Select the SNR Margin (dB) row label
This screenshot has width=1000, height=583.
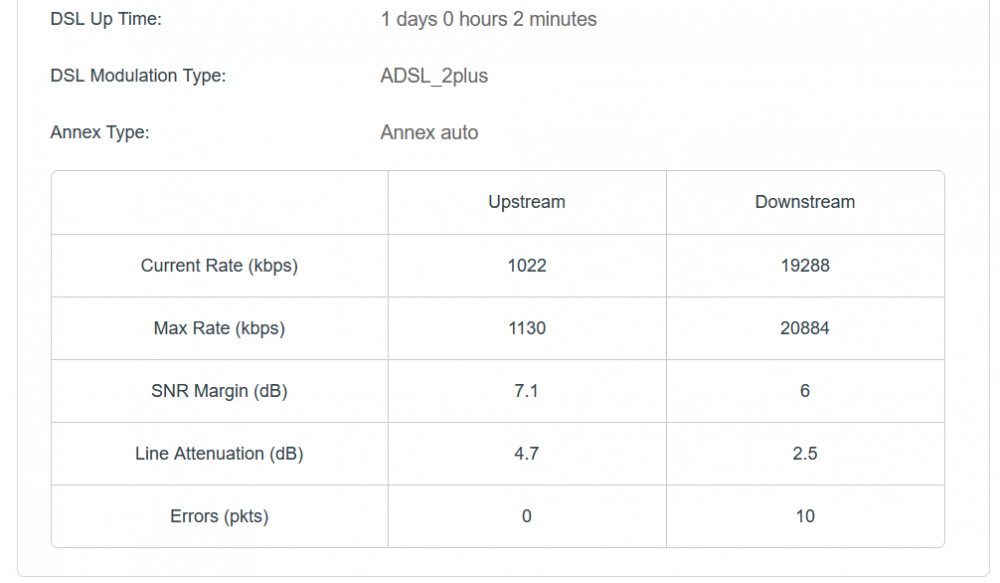[x=219, y=391]
